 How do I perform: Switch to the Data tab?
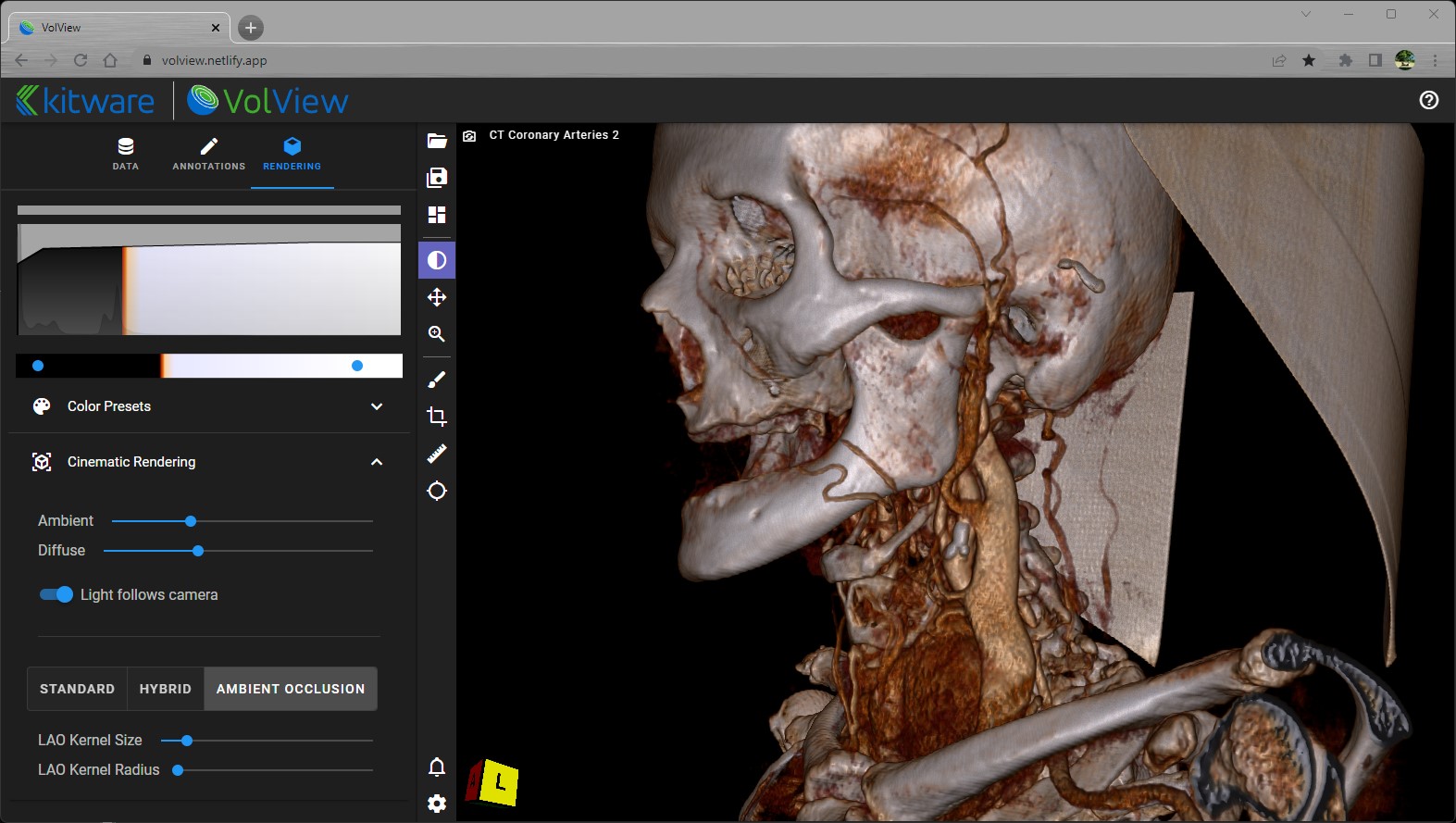coord(126,155)
